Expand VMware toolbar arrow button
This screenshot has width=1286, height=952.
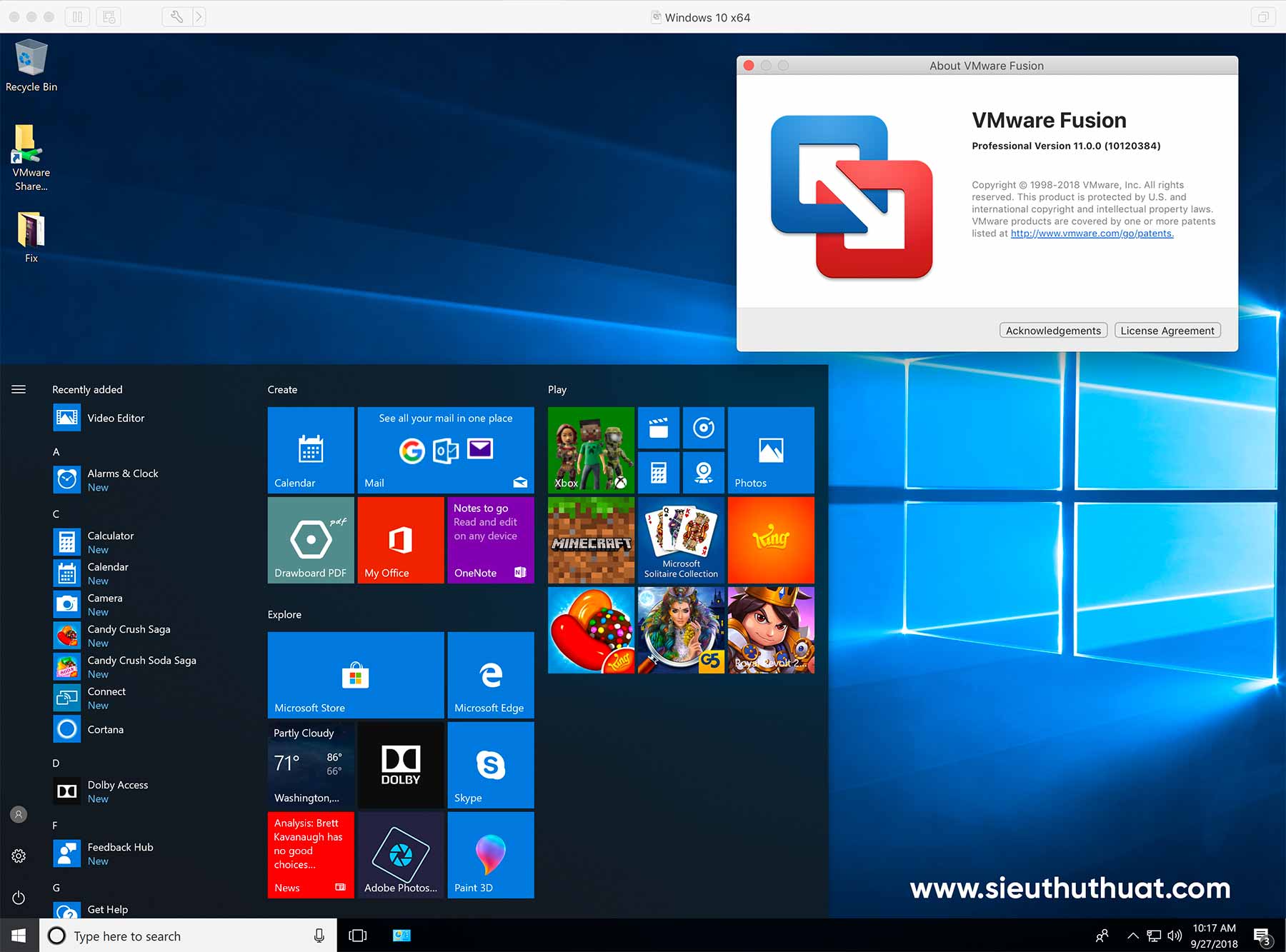199,16
